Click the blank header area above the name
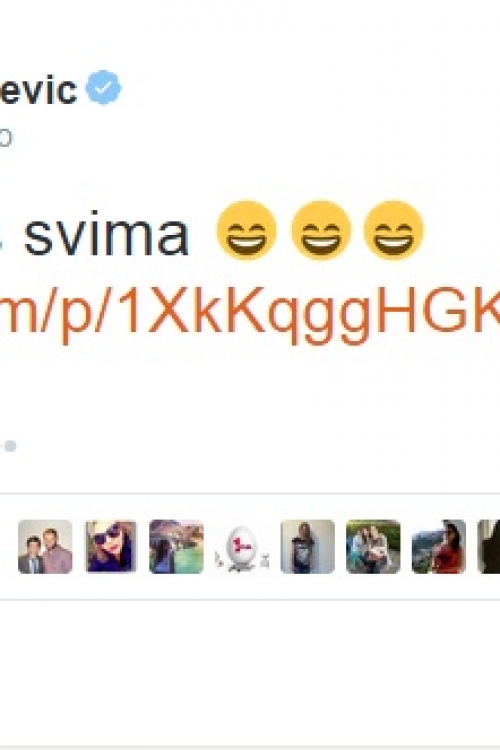The image size is (500, 750). click(x=250, y=31)
